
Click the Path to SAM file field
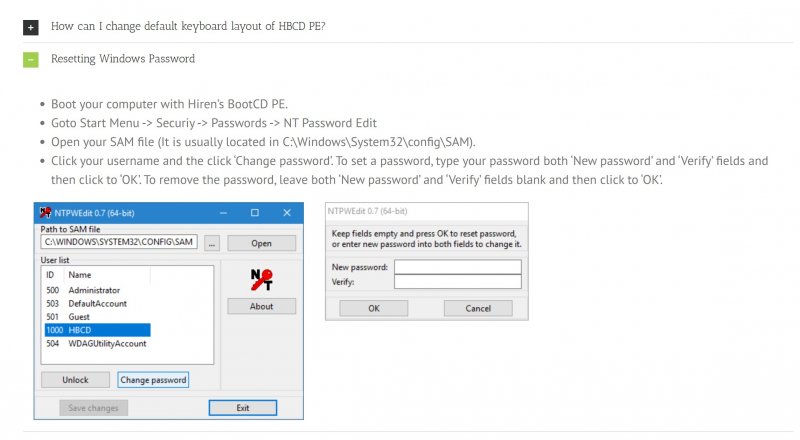(119, 242)
